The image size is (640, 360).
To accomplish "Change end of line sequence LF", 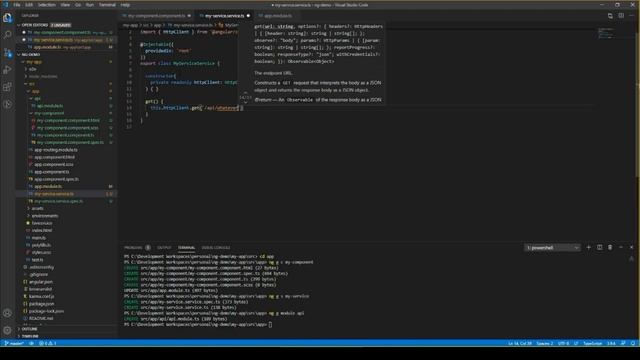I will pyautogui.click(x=576, y=343).
